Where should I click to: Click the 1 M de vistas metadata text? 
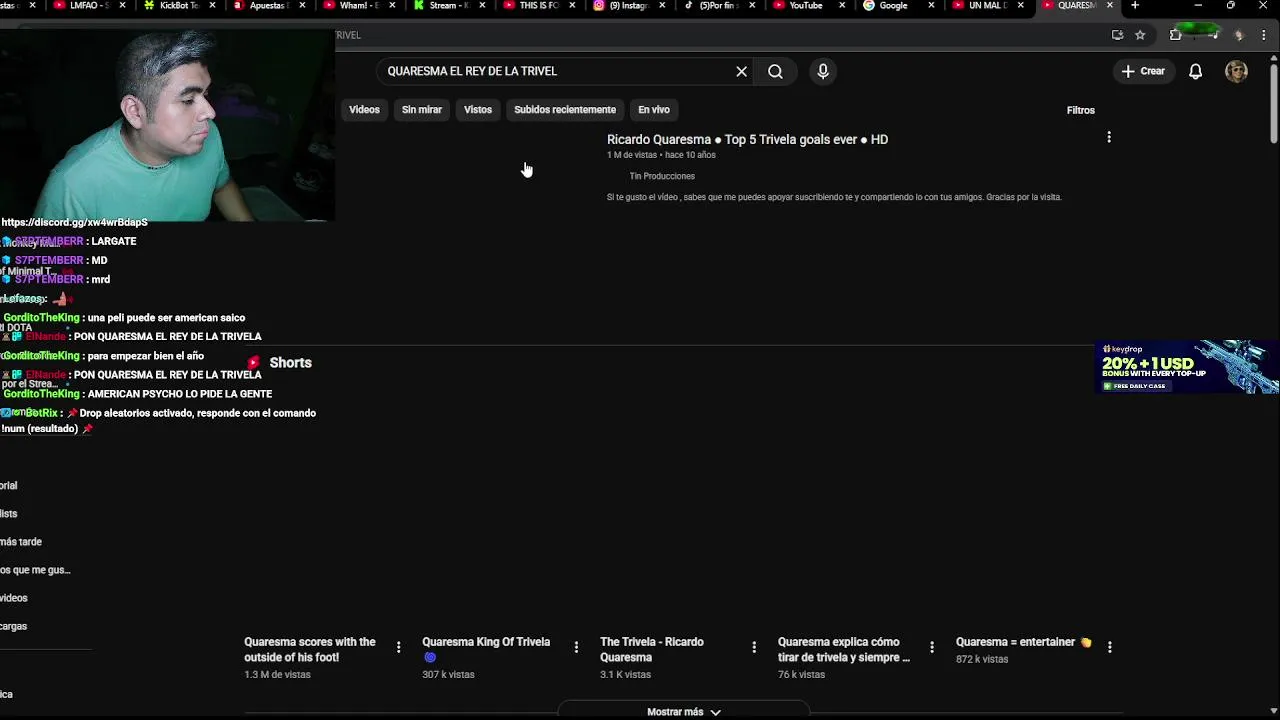632,155
